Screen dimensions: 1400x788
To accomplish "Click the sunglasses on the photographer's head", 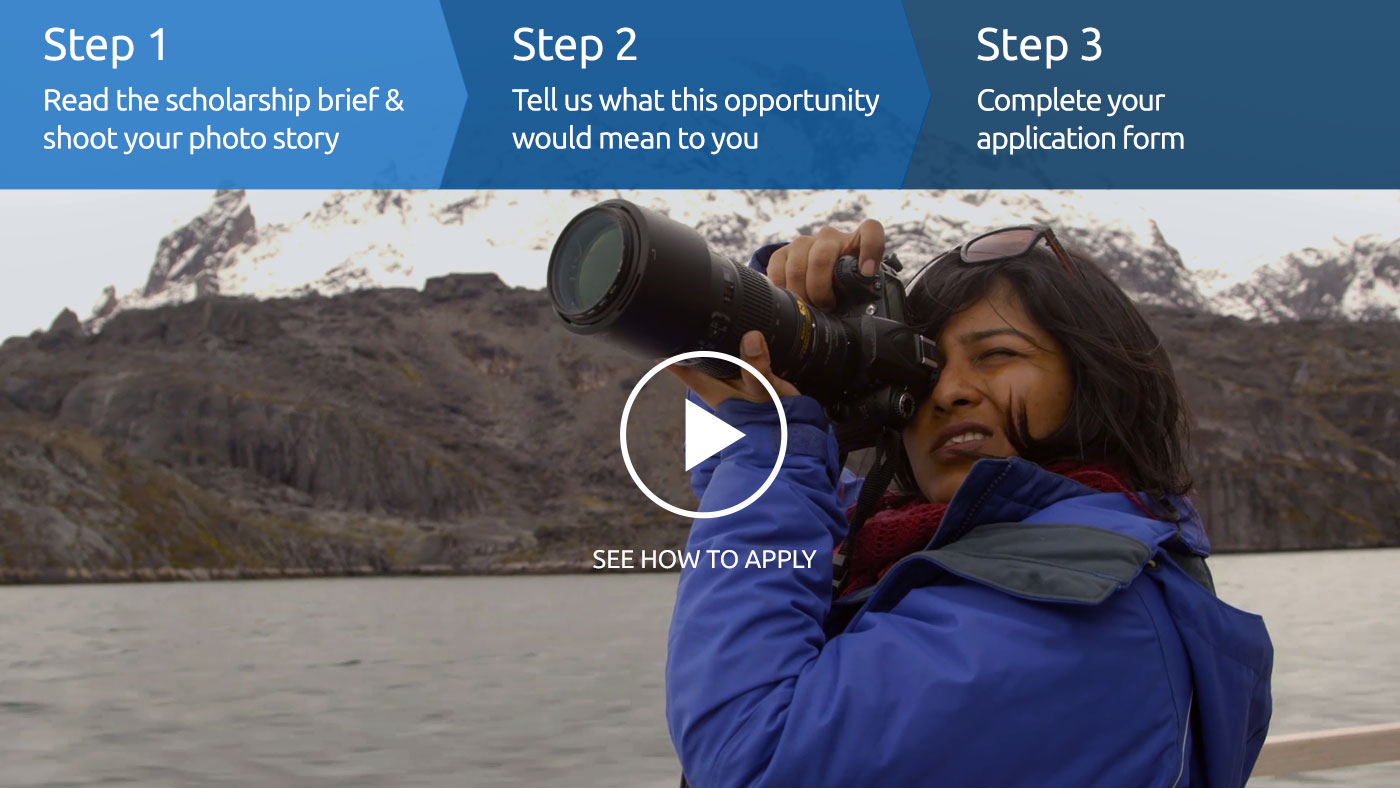I will (1008, 244).
